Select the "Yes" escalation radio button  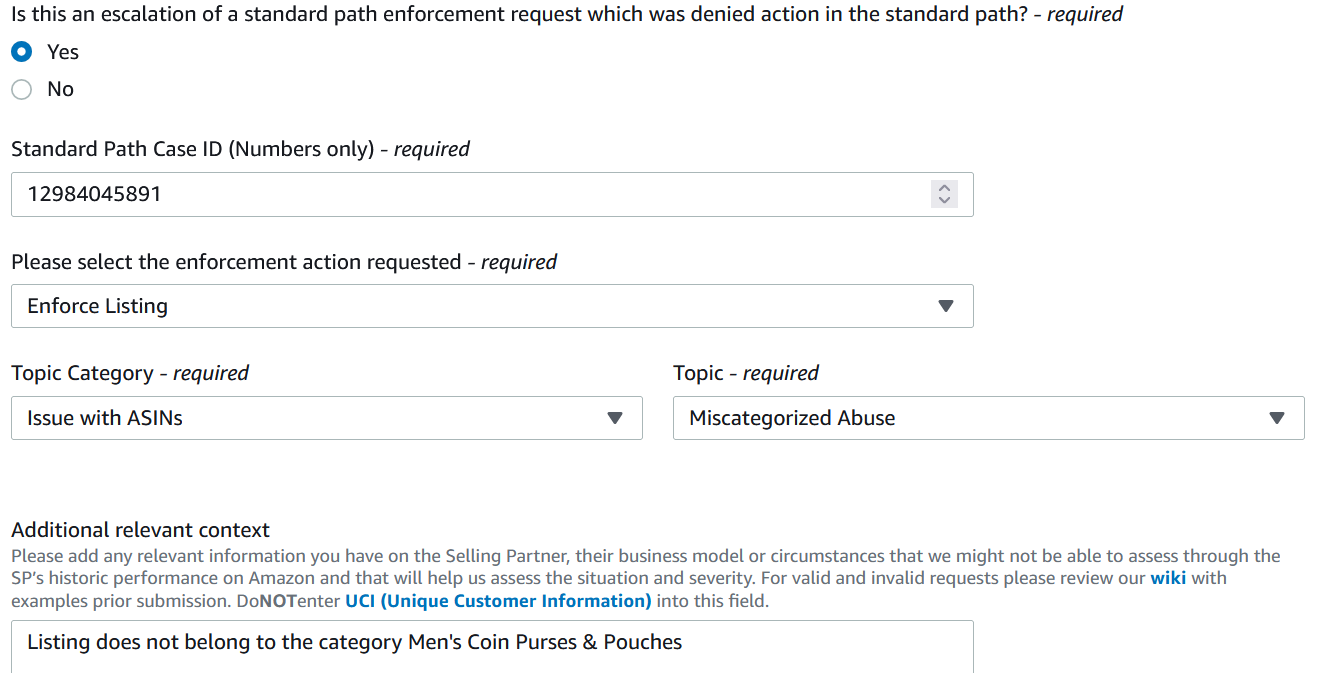coord(22,51)
